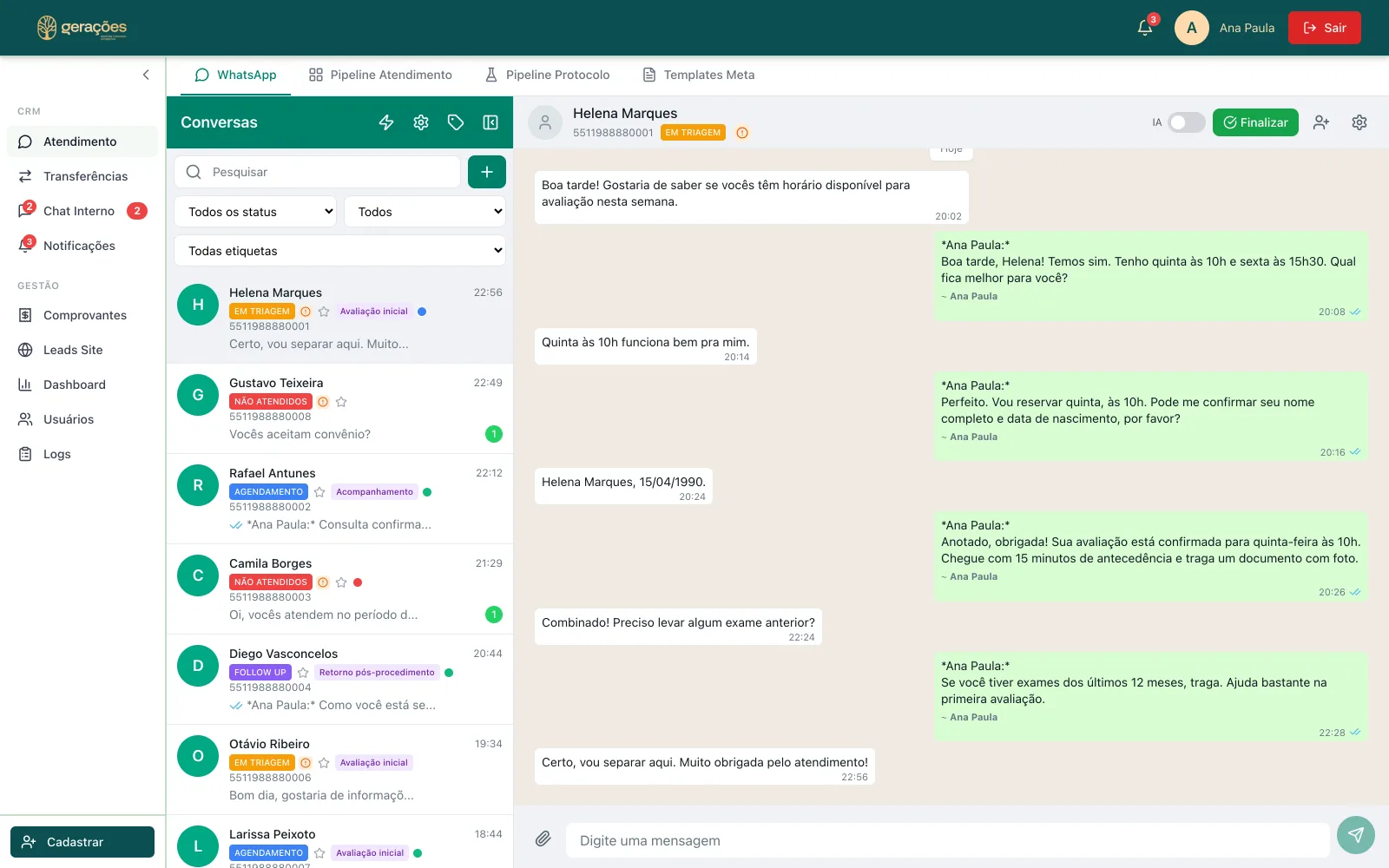
Task: Click alert icon on Gustavo Teixeira row
Action: coord(323,402)
